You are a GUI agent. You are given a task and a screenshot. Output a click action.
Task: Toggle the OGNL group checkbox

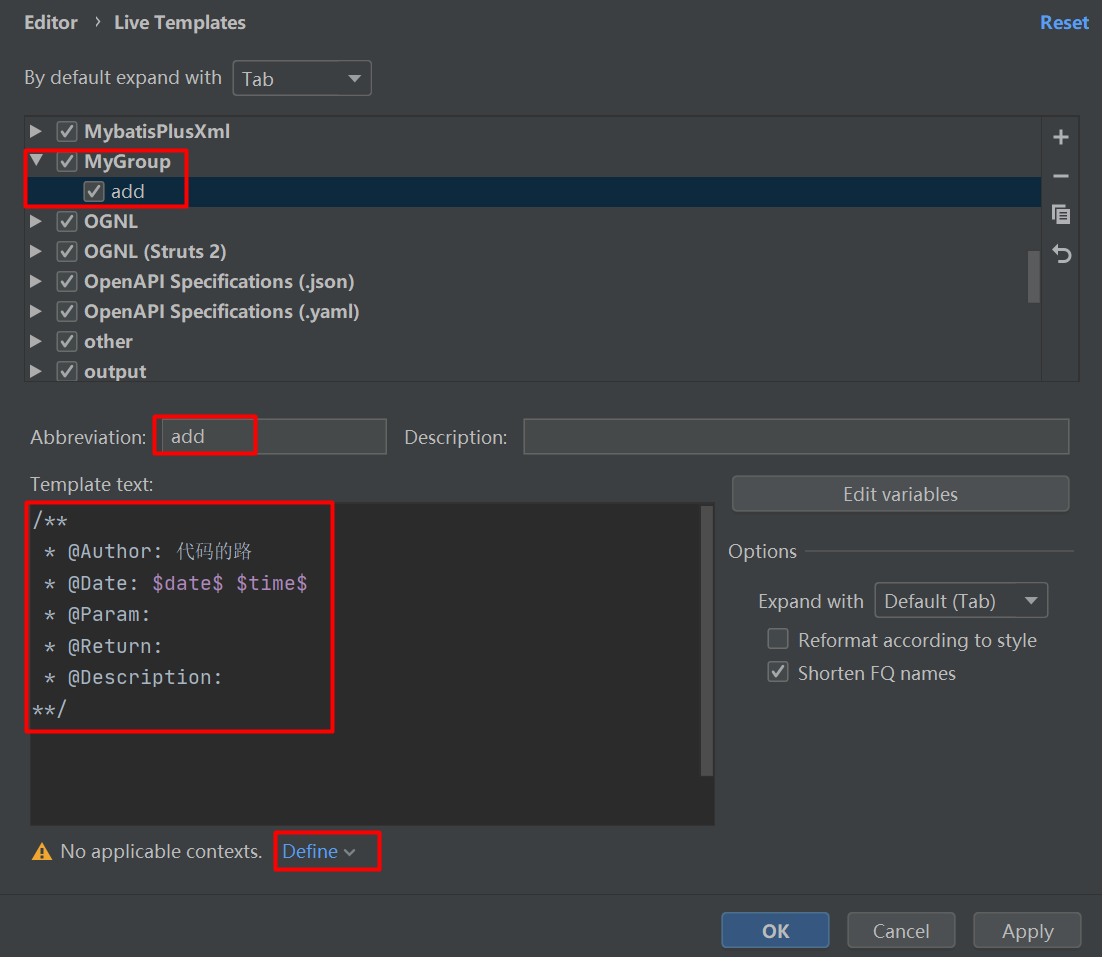[x=67, y=221]
